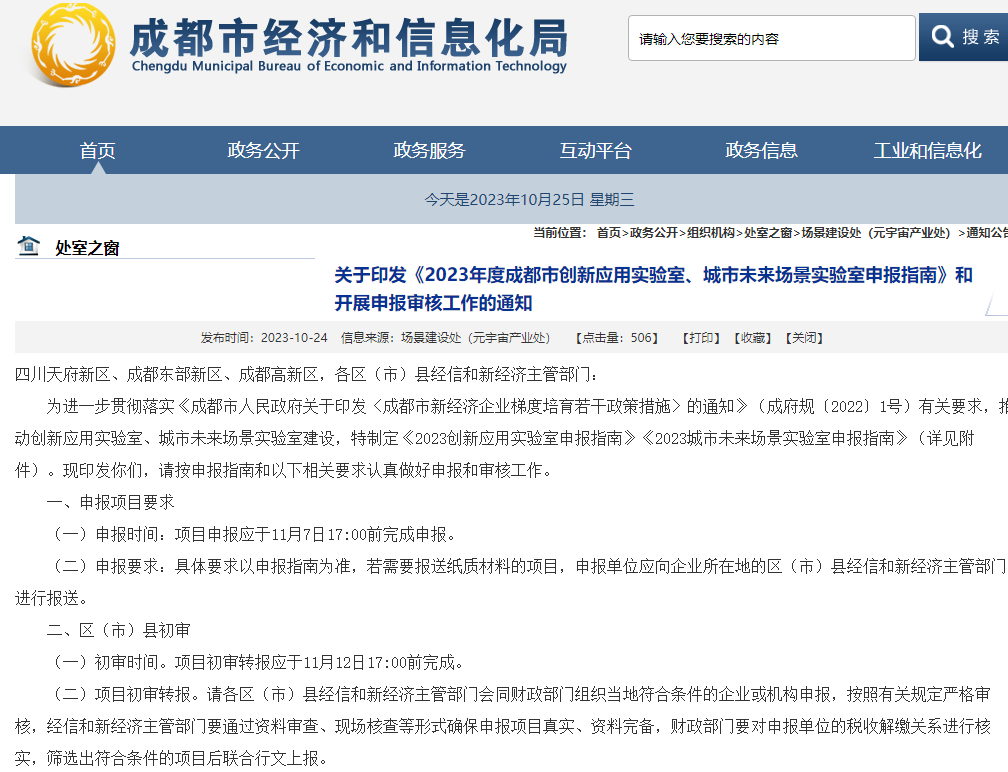The height and width of the screenshot is (772, 1008).
Task: Select the 政务服务 navigation item
Action: (x=430, y=150)
